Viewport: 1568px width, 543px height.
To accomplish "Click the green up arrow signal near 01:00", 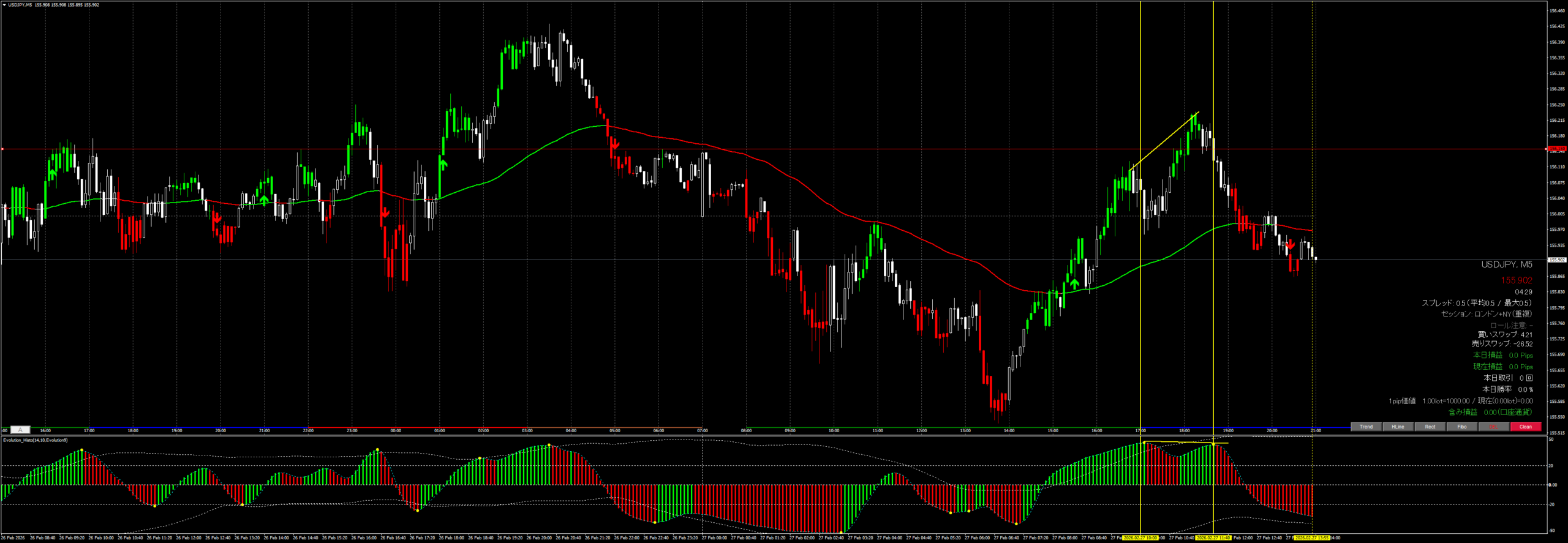I will (x=443, y=163).
